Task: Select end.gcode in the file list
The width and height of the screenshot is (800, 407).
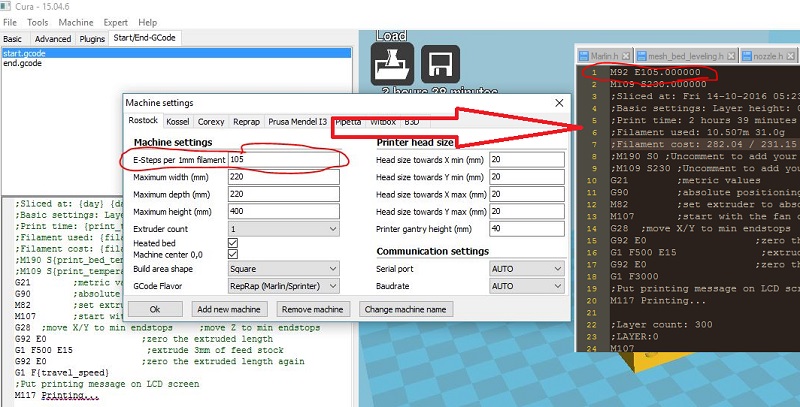Action: click(x=22, y=63)
